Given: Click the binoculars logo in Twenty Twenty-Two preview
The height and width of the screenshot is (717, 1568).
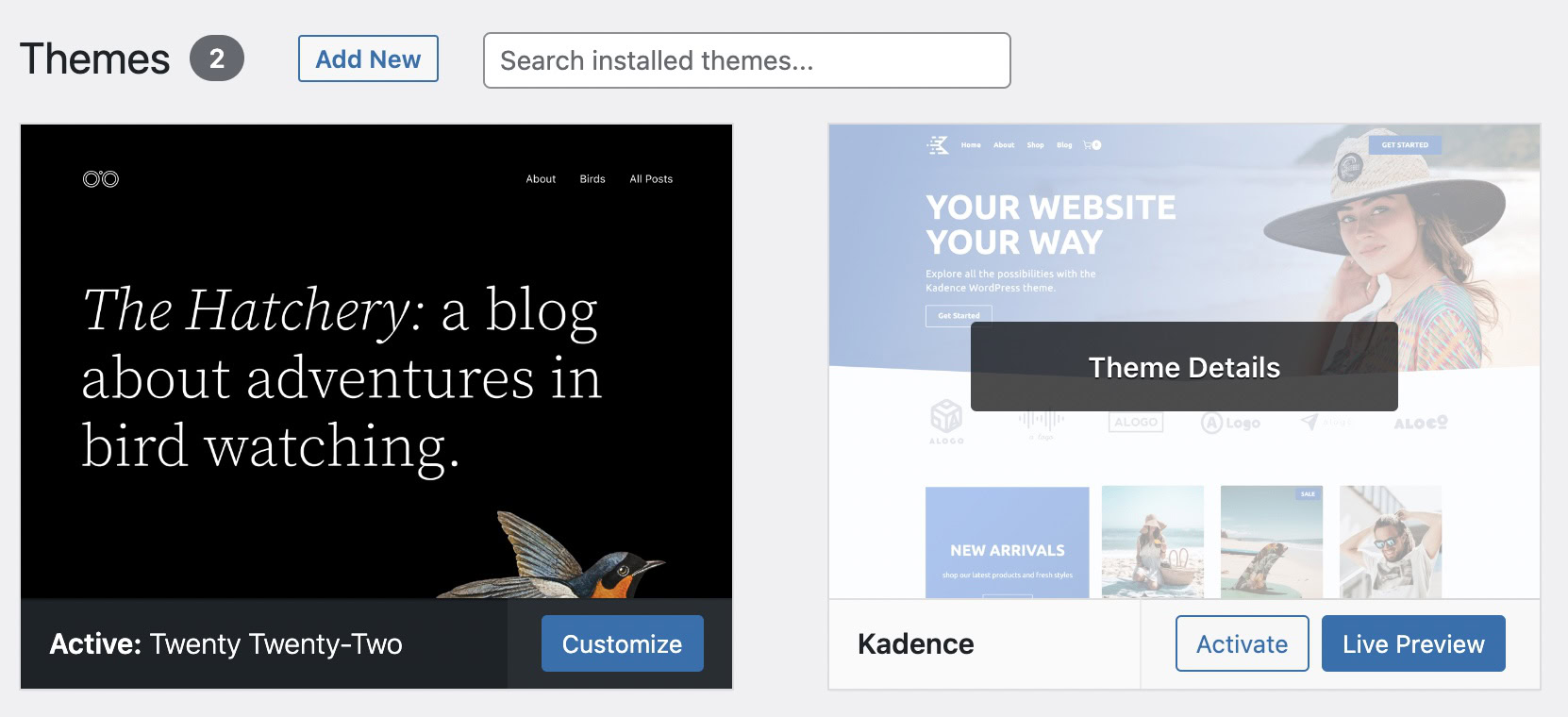Looking at the screenshot, I should [101, 179].
